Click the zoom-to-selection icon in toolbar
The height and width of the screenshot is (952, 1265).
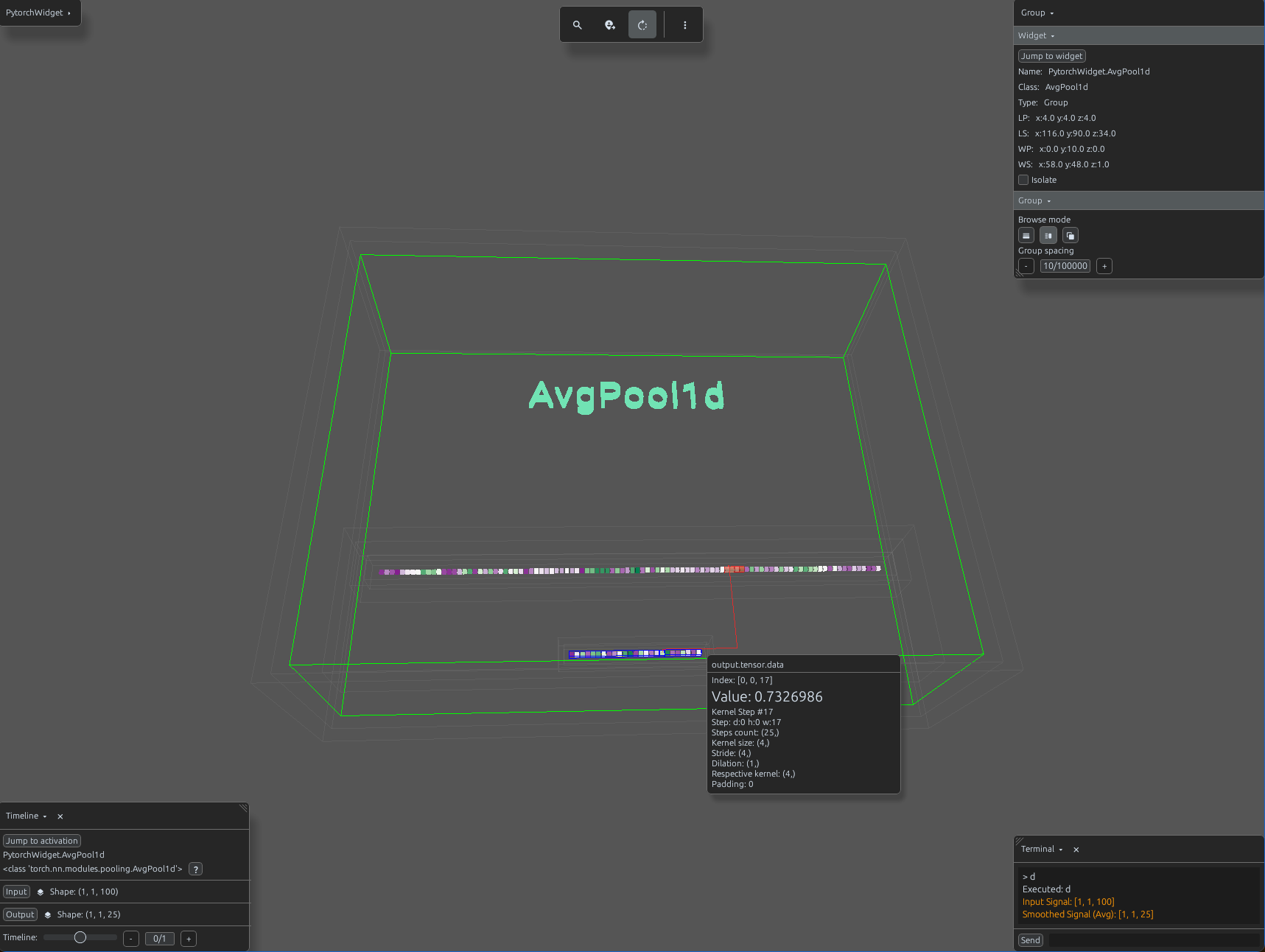click(610, 25)
